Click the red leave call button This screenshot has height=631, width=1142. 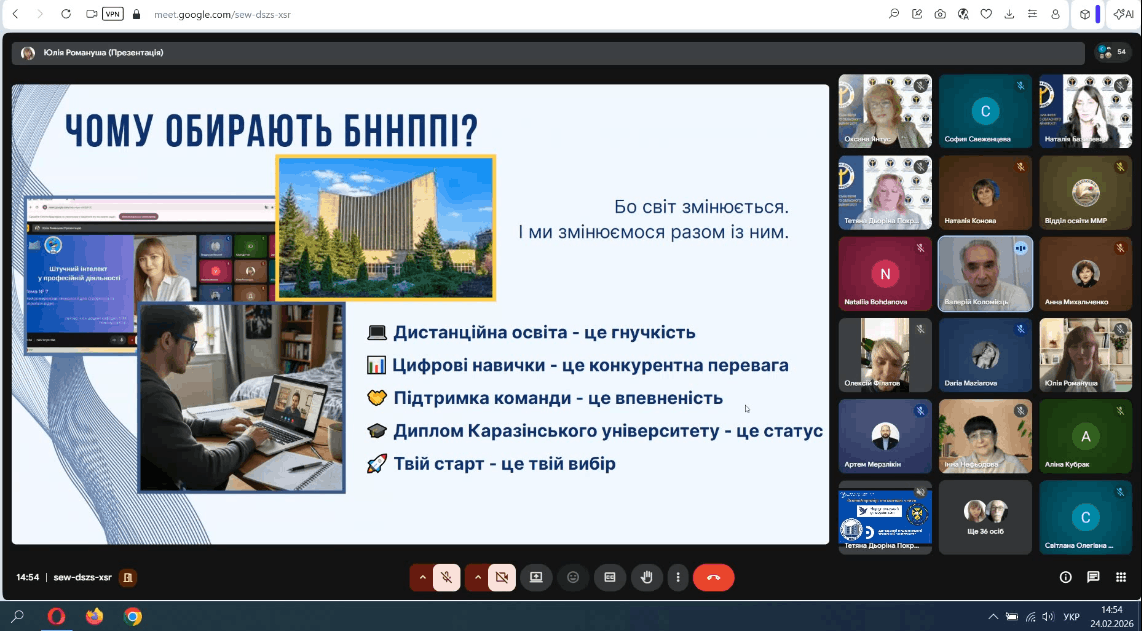(713, 577)
